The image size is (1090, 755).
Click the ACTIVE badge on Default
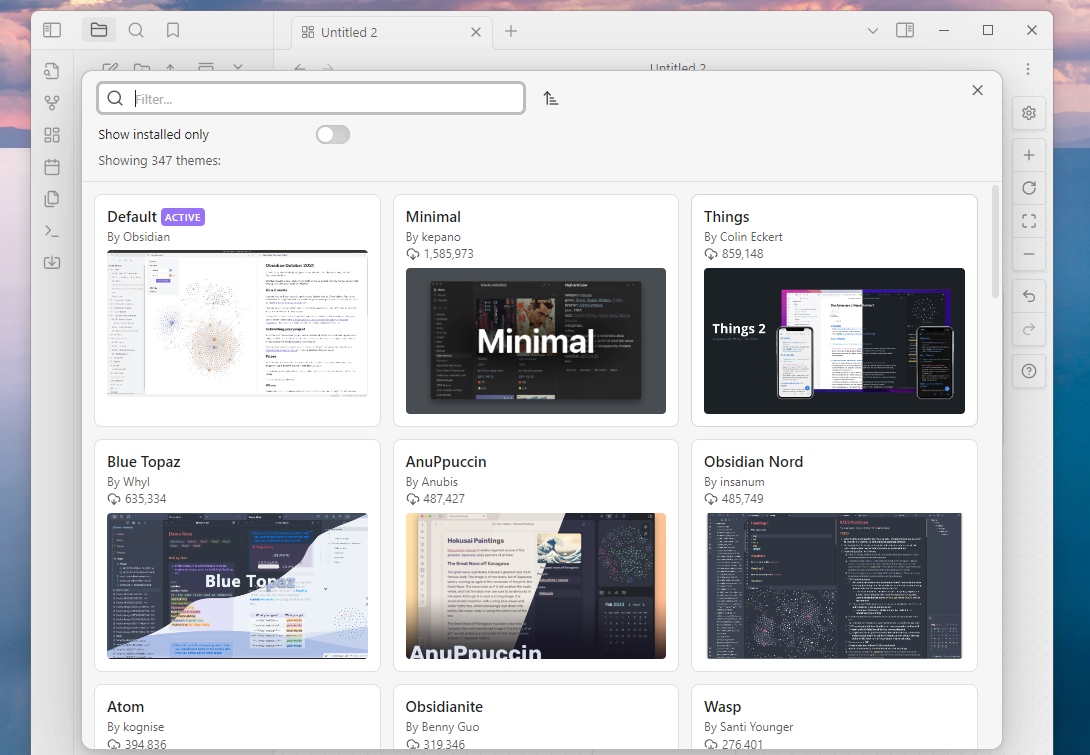coord(183,217)
